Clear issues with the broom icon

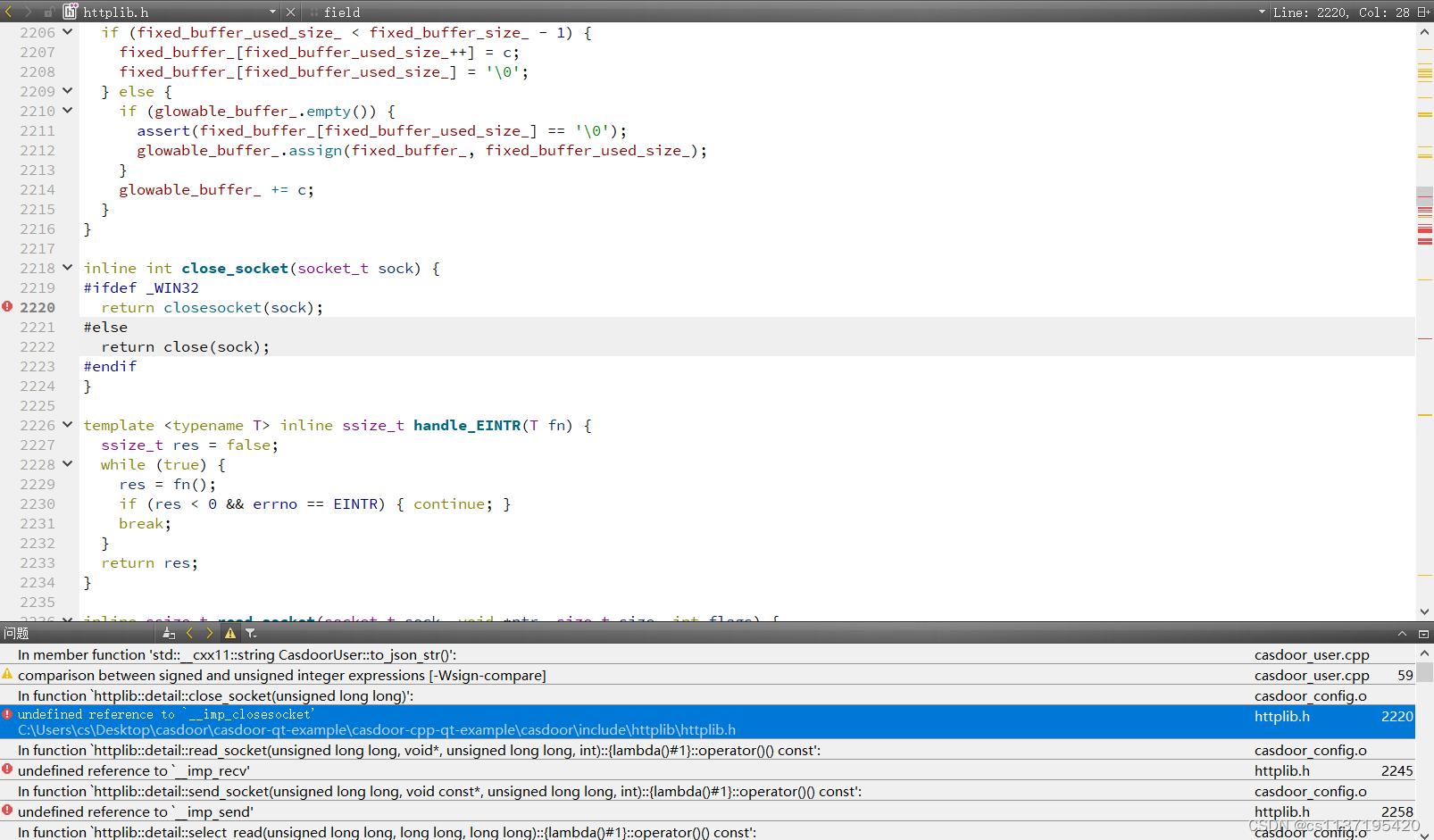tap(169, 633)
